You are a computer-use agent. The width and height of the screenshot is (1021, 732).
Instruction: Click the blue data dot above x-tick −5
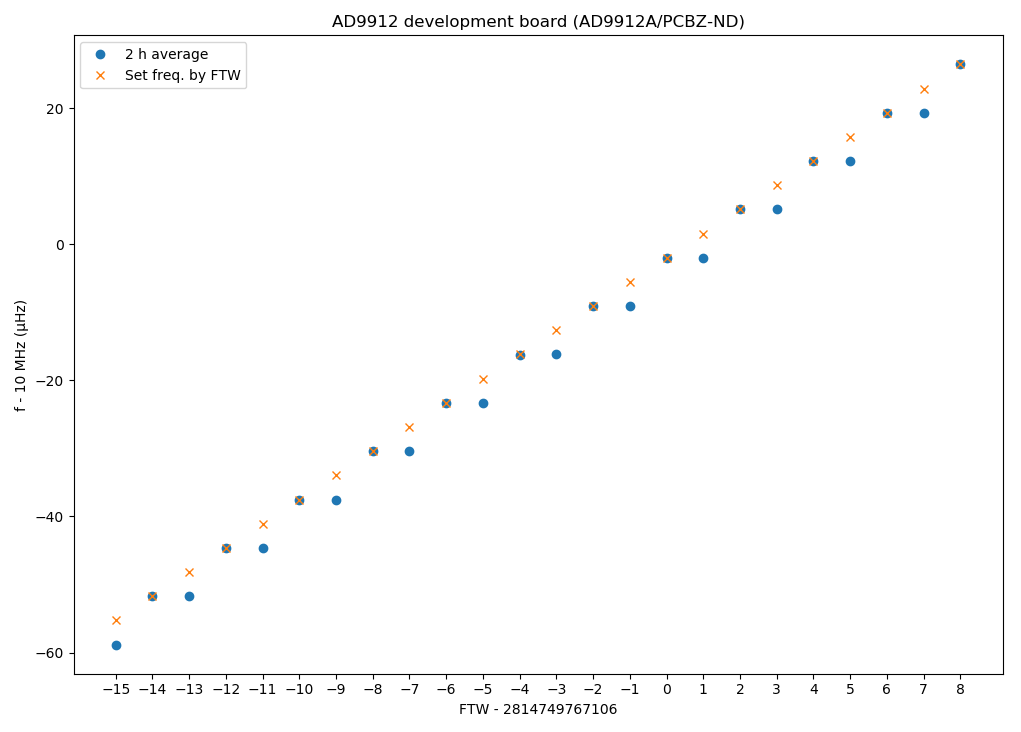[x=483, y=404]
